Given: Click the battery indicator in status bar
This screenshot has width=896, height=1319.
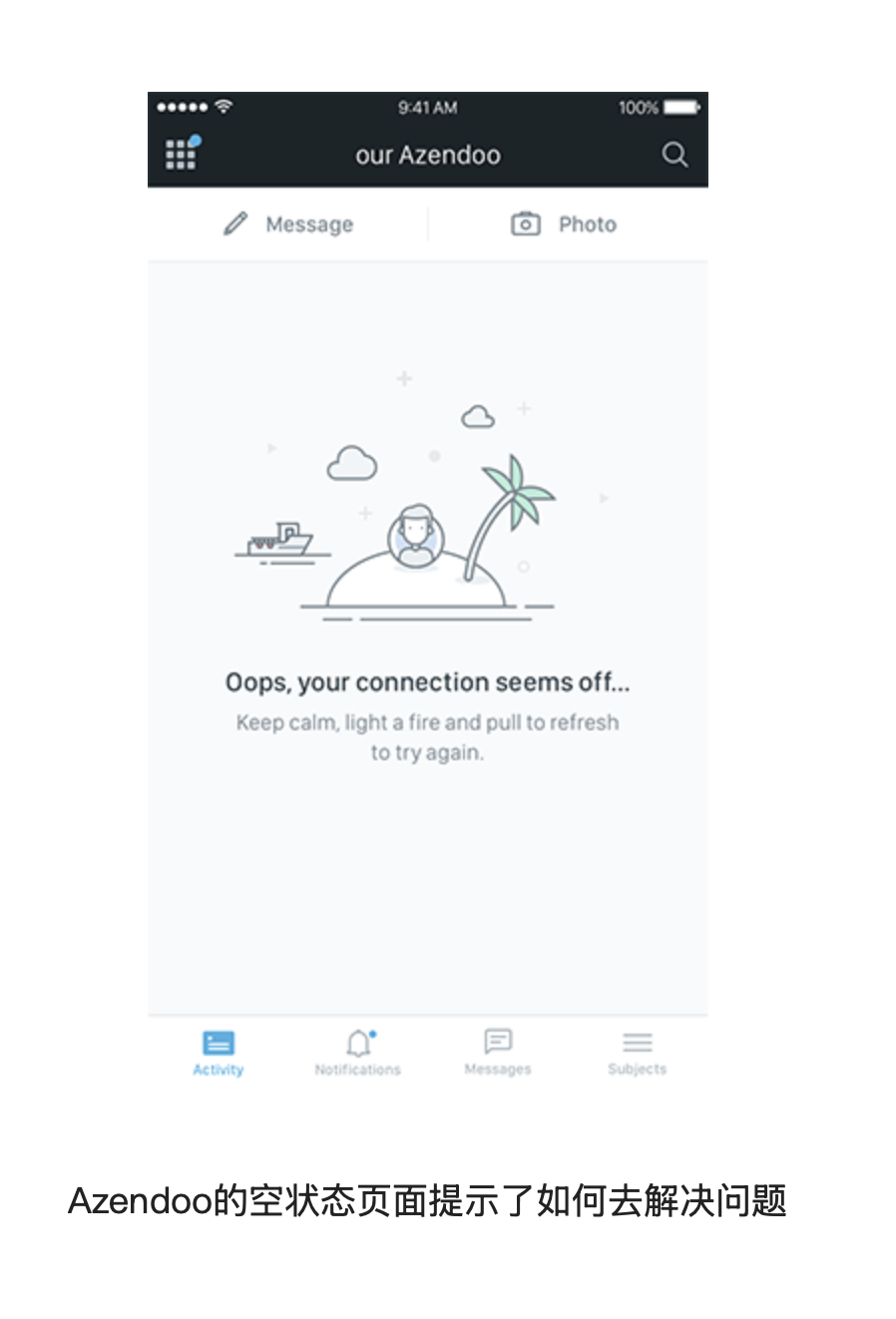Looking at the screenshot, I should click(682, 108).
